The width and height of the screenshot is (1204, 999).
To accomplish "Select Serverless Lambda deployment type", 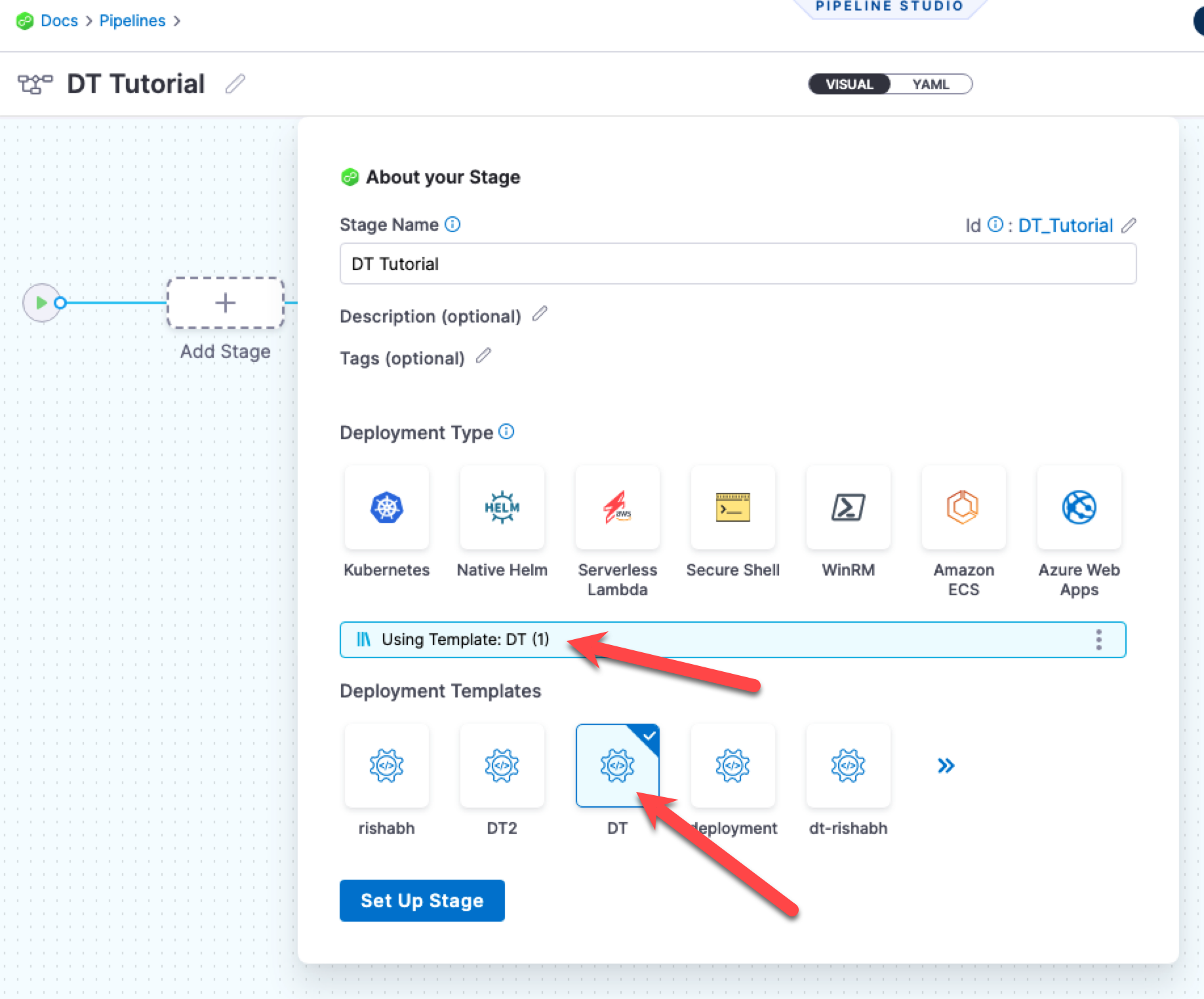I will point(617,508).
